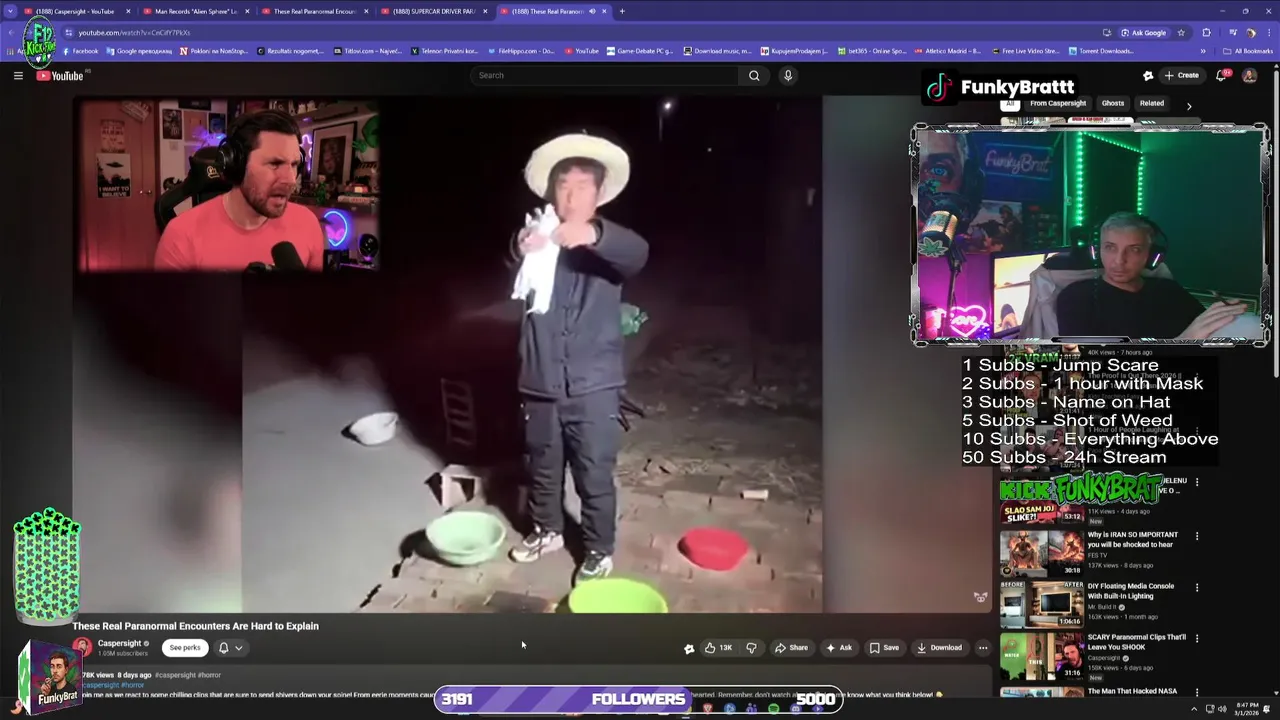Save the video with the Save button
The width and height of the screenshot is (1280, 720).
884,648
